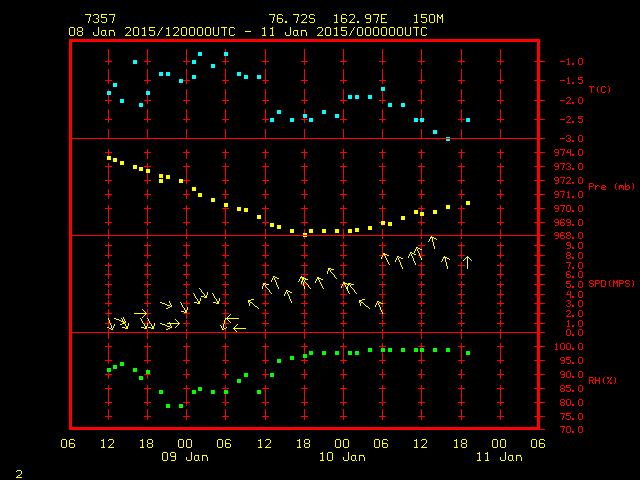Click the UTC date range header line
The image size is (640, 480).
247,32
